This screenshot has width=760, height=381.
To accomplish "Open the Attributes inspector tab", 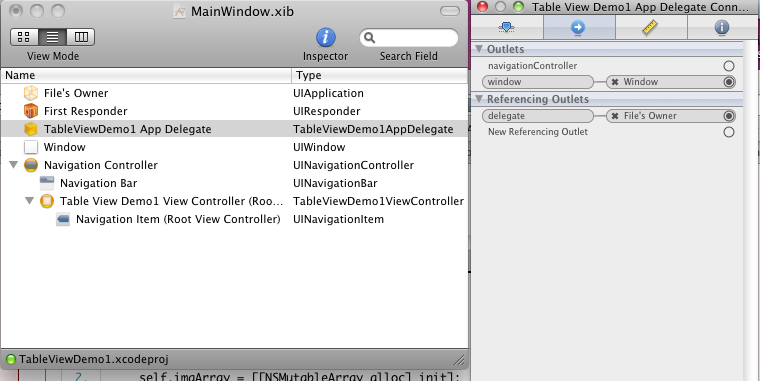I will coord(507,27).
